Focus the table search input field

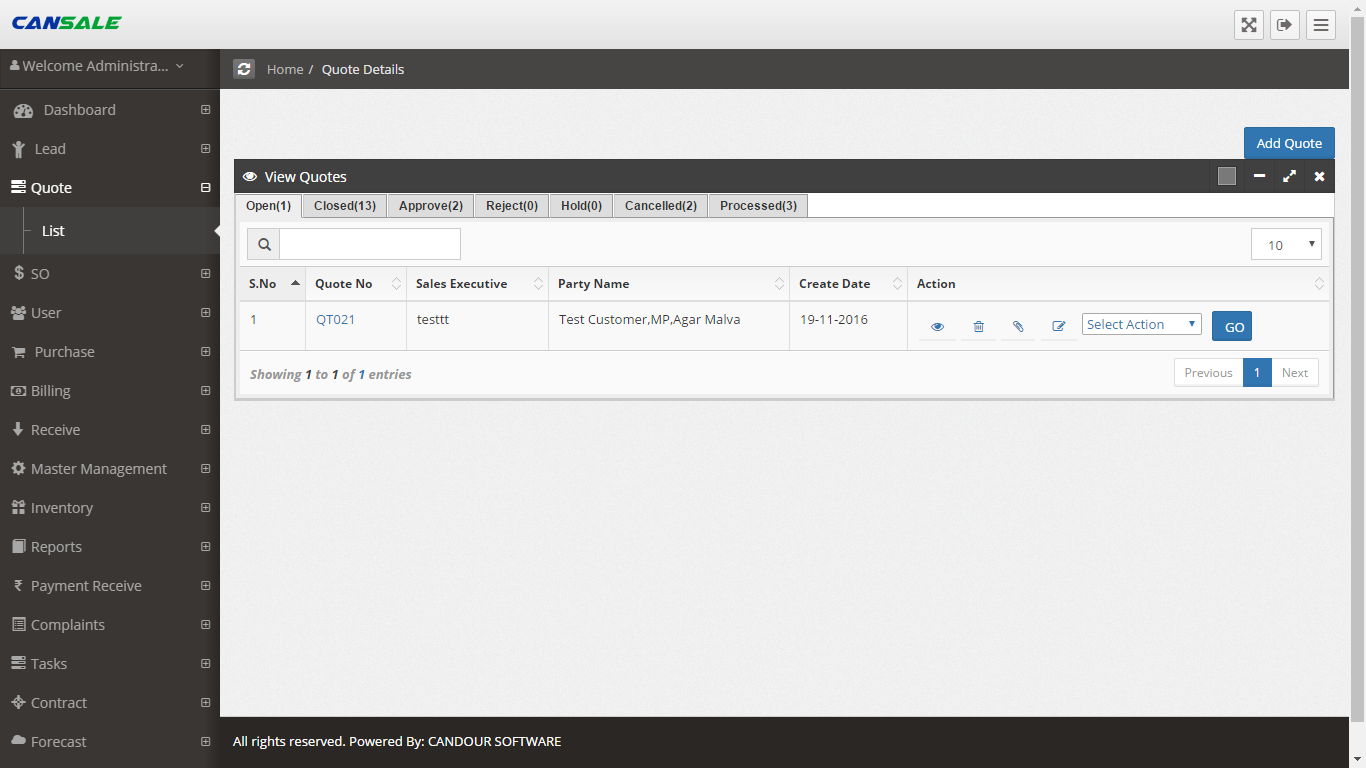(370, 244)
